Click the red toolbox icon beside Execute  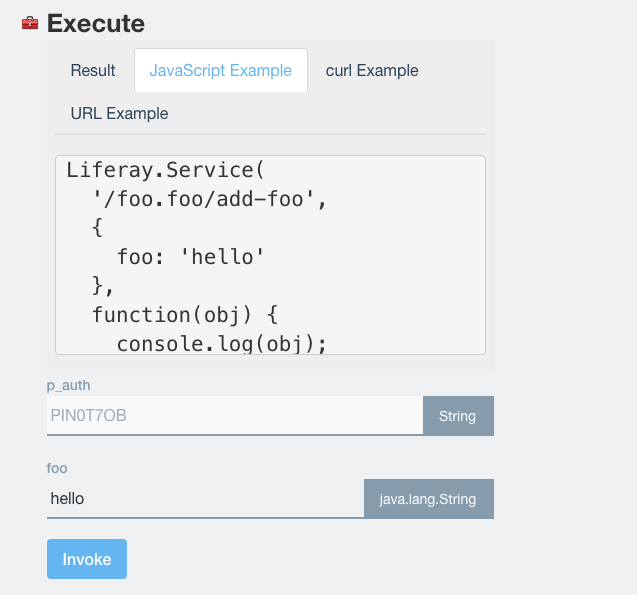tap(30, 23)
